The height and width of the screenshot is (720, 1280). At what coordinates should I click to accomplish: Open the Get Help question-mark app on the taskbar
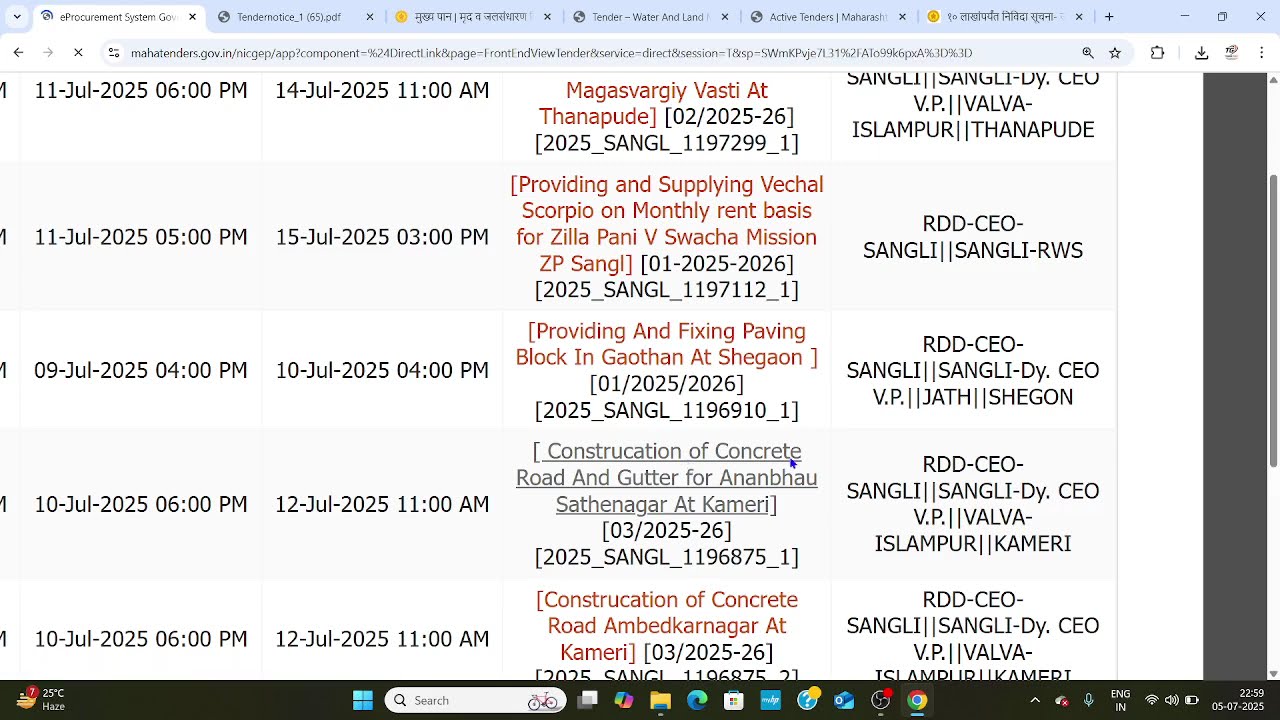(x=807, y=700)
